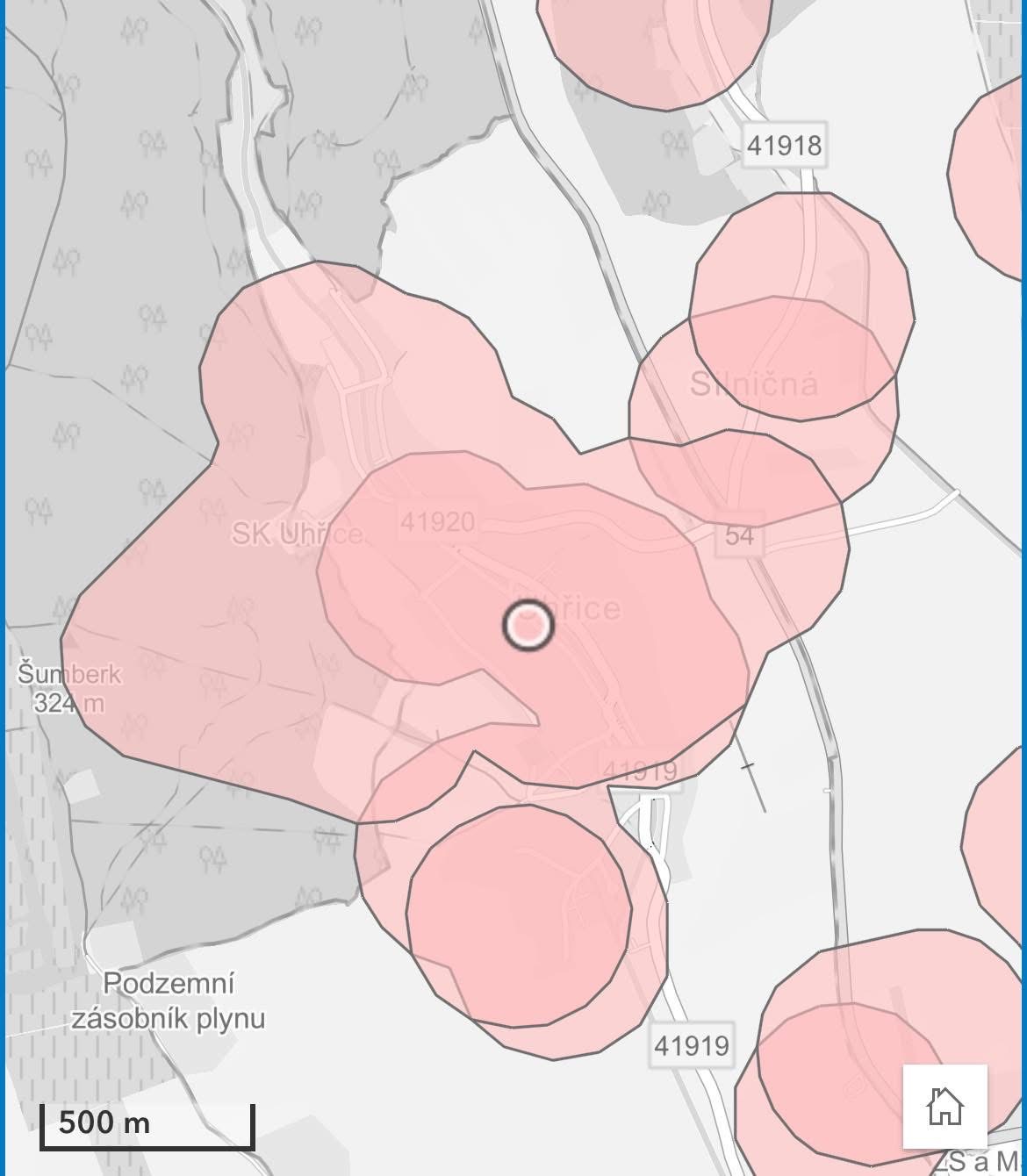This screenshot has width=1027, height=1176.
Task: Click the unshaded 41919 road shield
Action: pyautogui.click(x=691, y=1045)
